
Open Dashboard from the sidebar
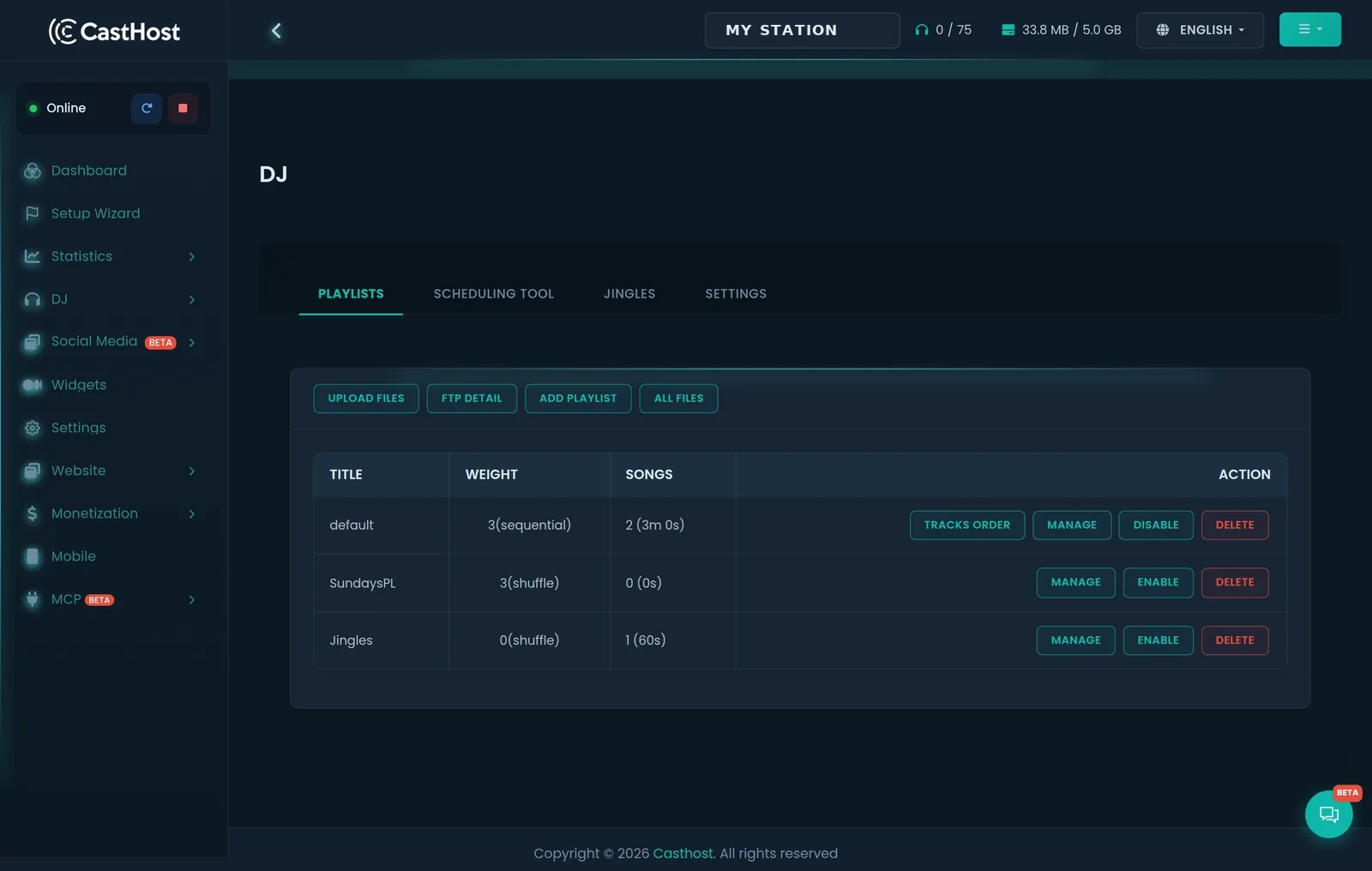pyautogui.click(x=88, y=171)
